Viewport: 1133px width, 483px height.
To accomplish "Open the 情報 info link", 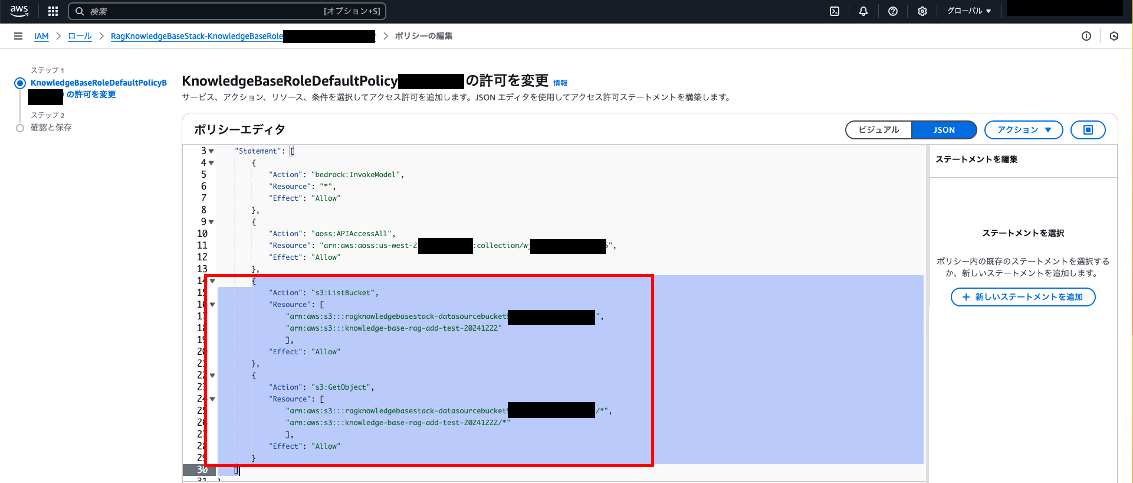I will coord(560,83).
